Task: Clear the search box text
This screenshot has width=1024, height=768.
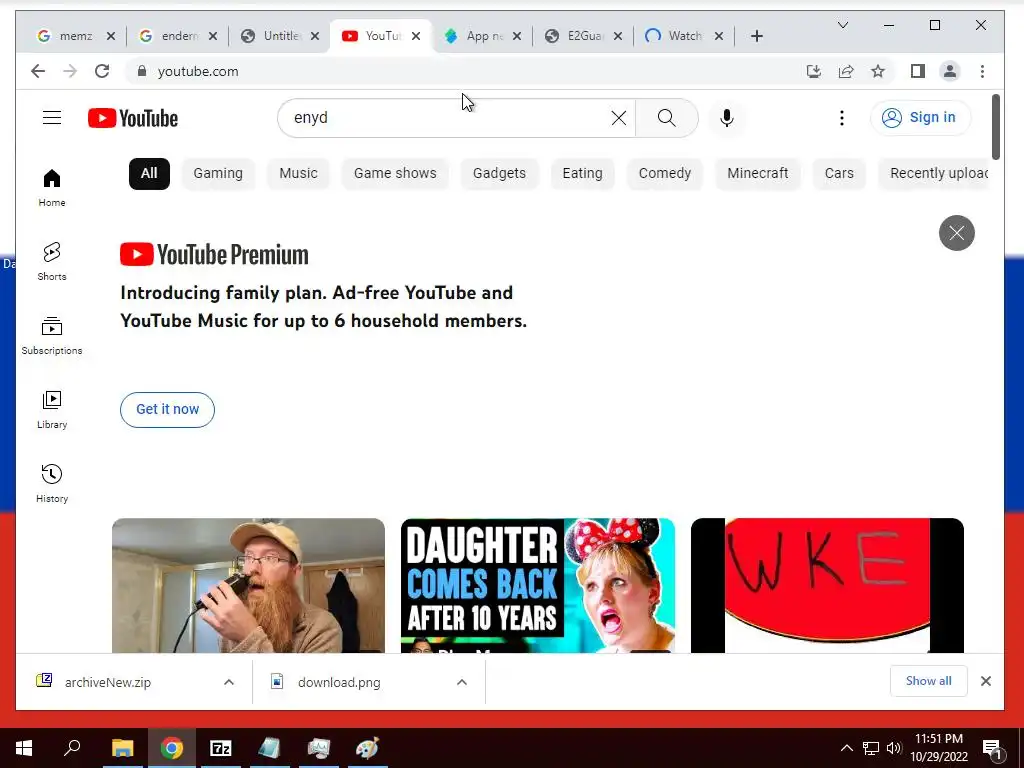Action: tap(618, 118)
